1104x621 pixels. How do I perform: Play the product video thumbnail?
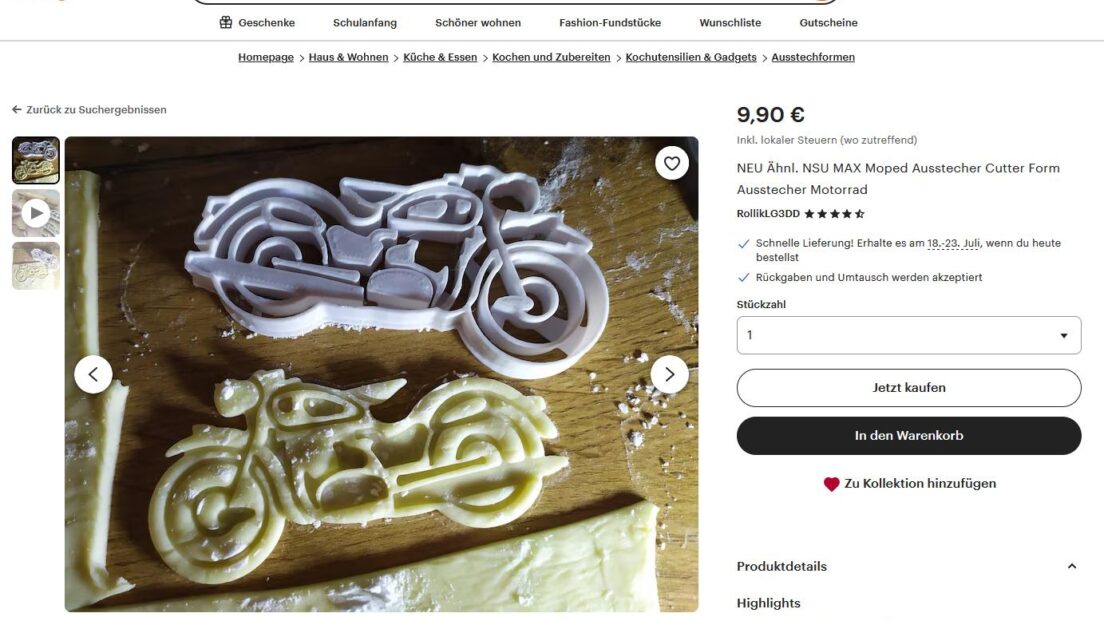(36, 213)
